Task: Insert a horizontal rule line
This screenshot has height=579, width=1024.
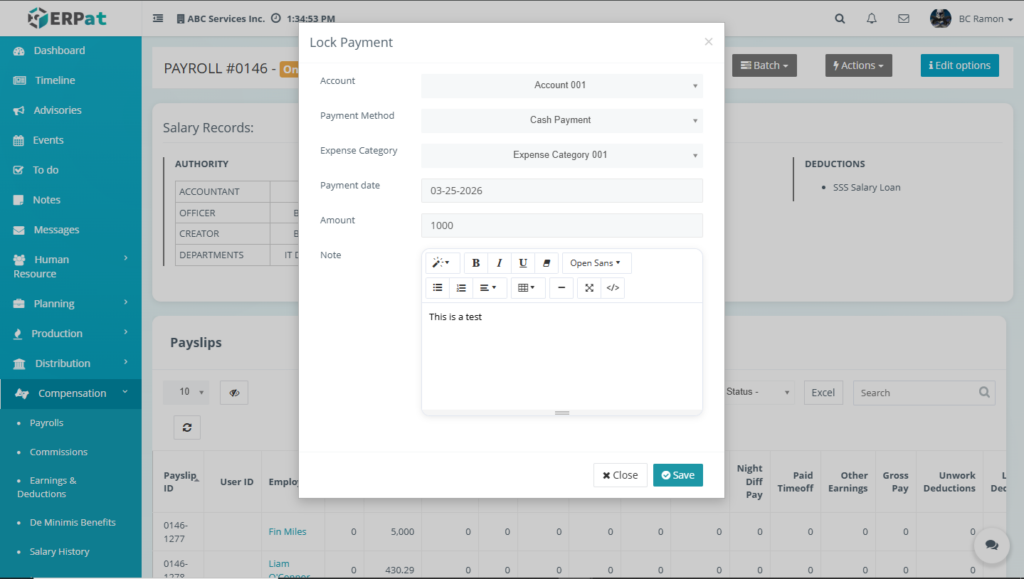Action: [562, 288]
